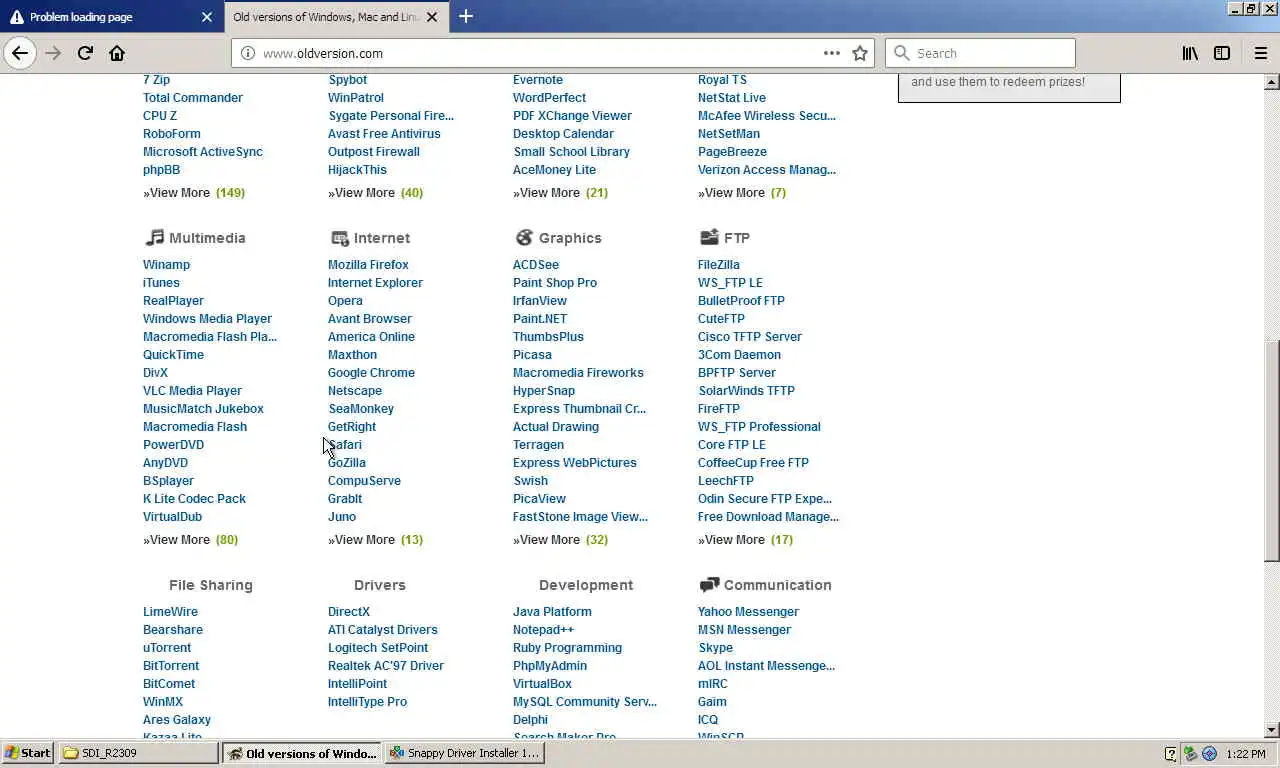Open the VLC Media Player link
This screenshot has height=768, width=1280.
pos(192,390)
